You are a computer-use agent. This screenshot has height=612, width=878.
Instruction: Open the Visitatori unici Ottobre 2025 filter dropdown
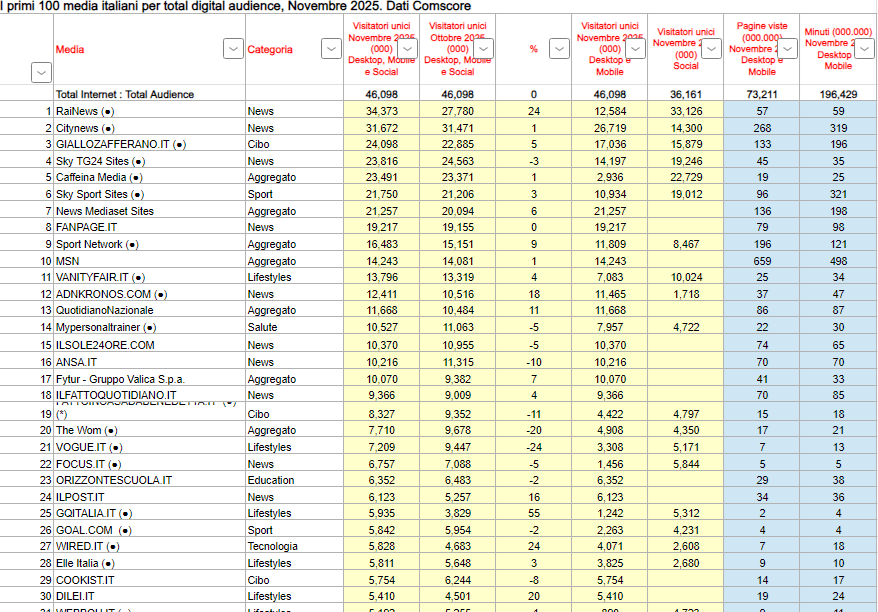[x=483, y=48]
